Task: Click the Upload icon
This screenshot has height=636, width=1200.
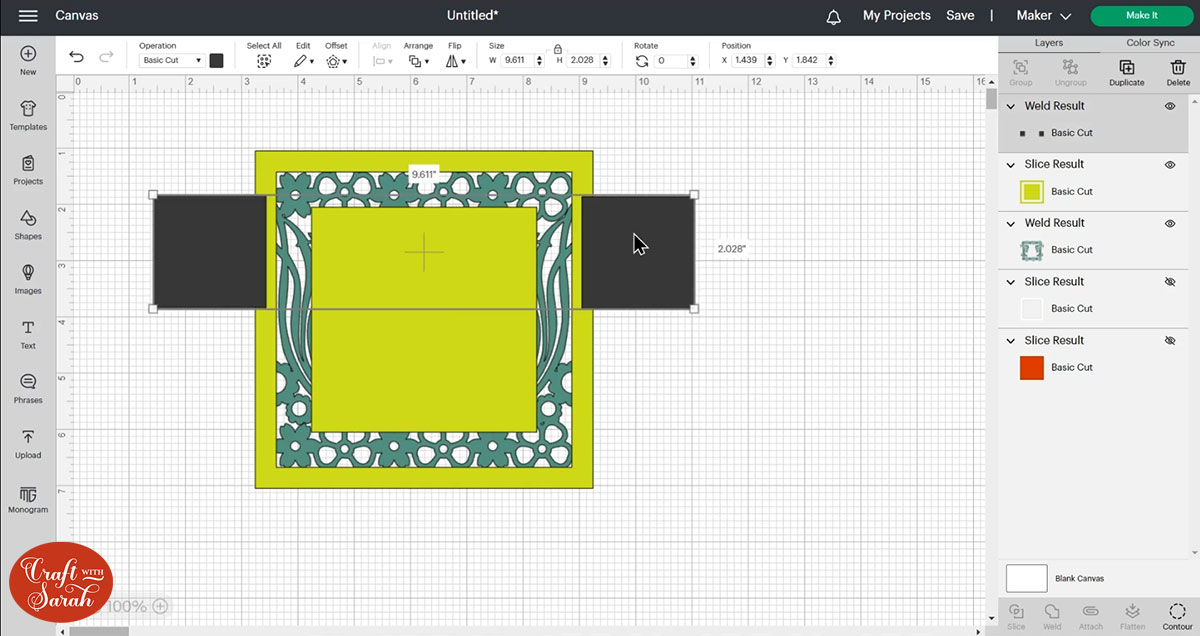Action: tap(28, 443)
